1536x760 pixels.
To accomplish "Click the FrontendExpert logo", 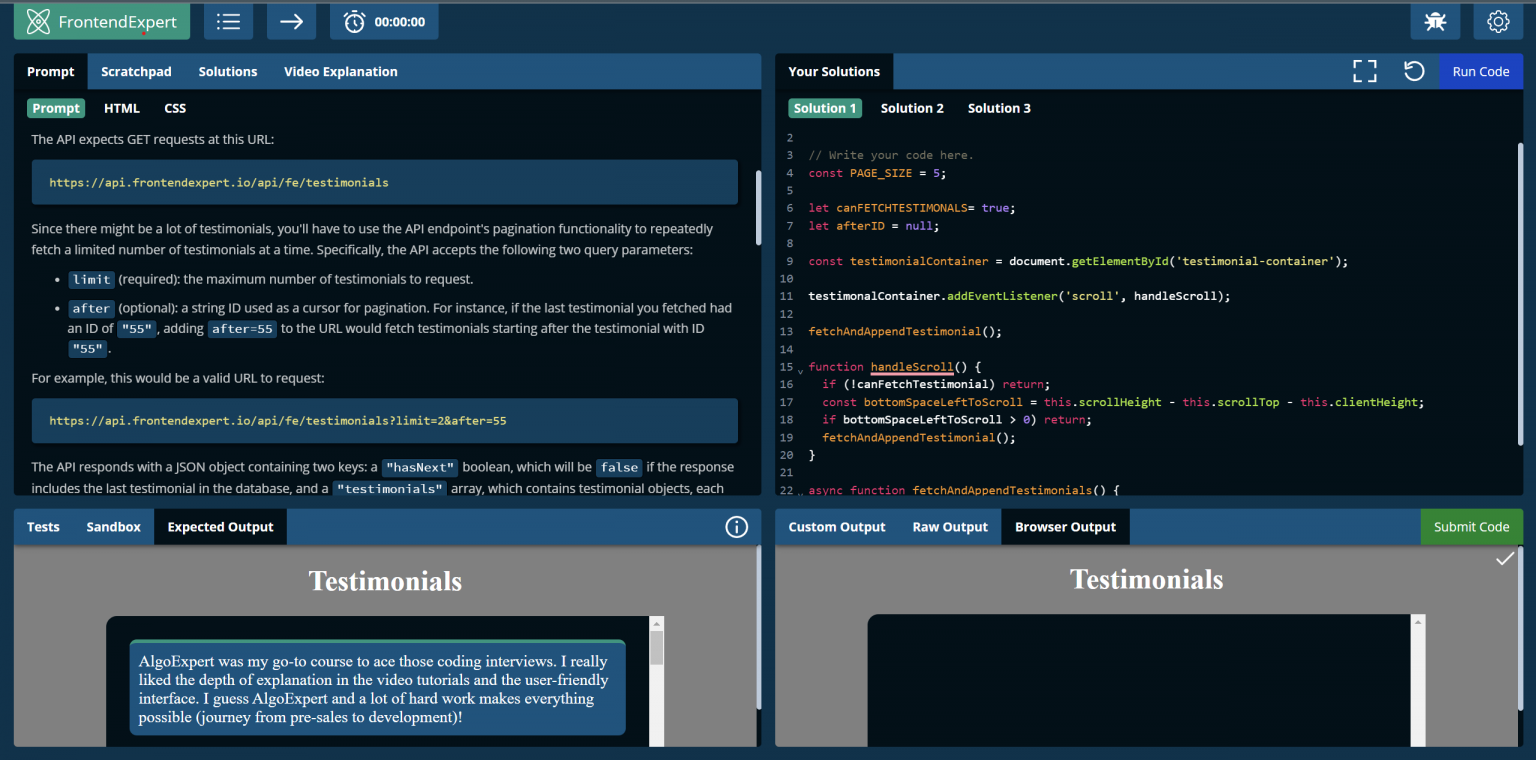I will click(102, 22).
